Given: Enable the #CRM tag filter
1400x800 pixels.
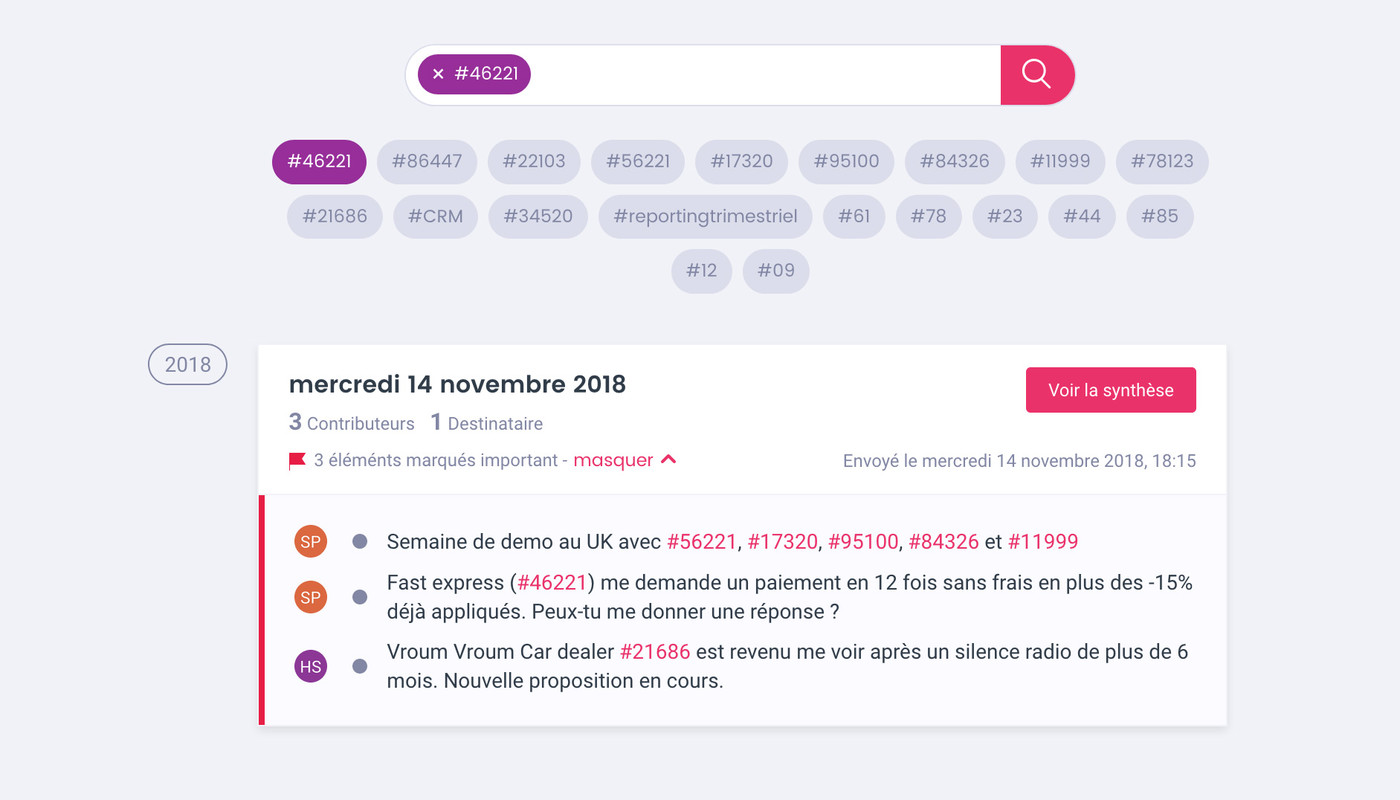Looking at the screenshot, I should (x=435, y=216).
